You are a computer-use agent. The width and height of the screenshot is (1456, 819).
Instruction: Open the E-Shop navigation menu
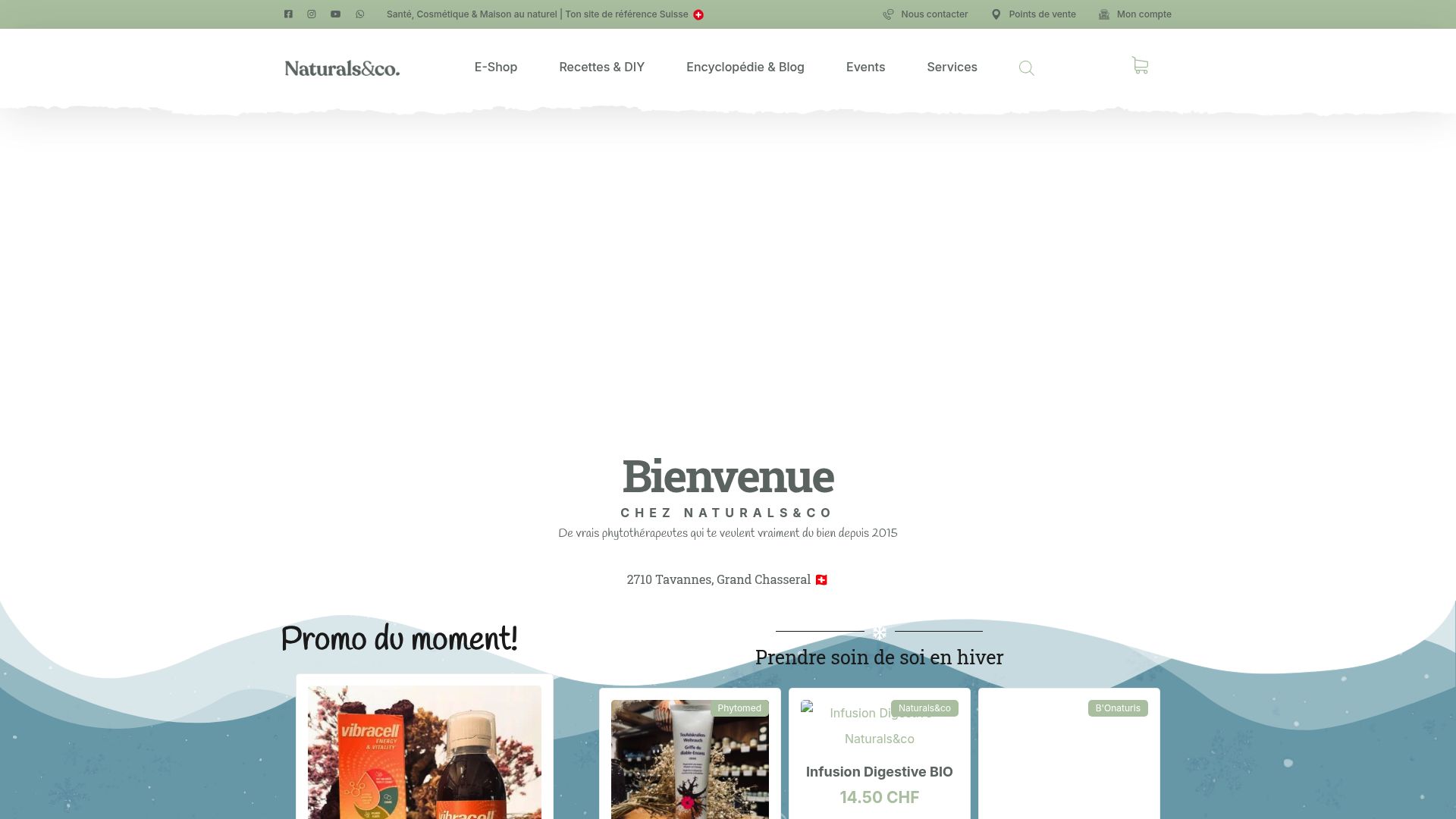495,67
